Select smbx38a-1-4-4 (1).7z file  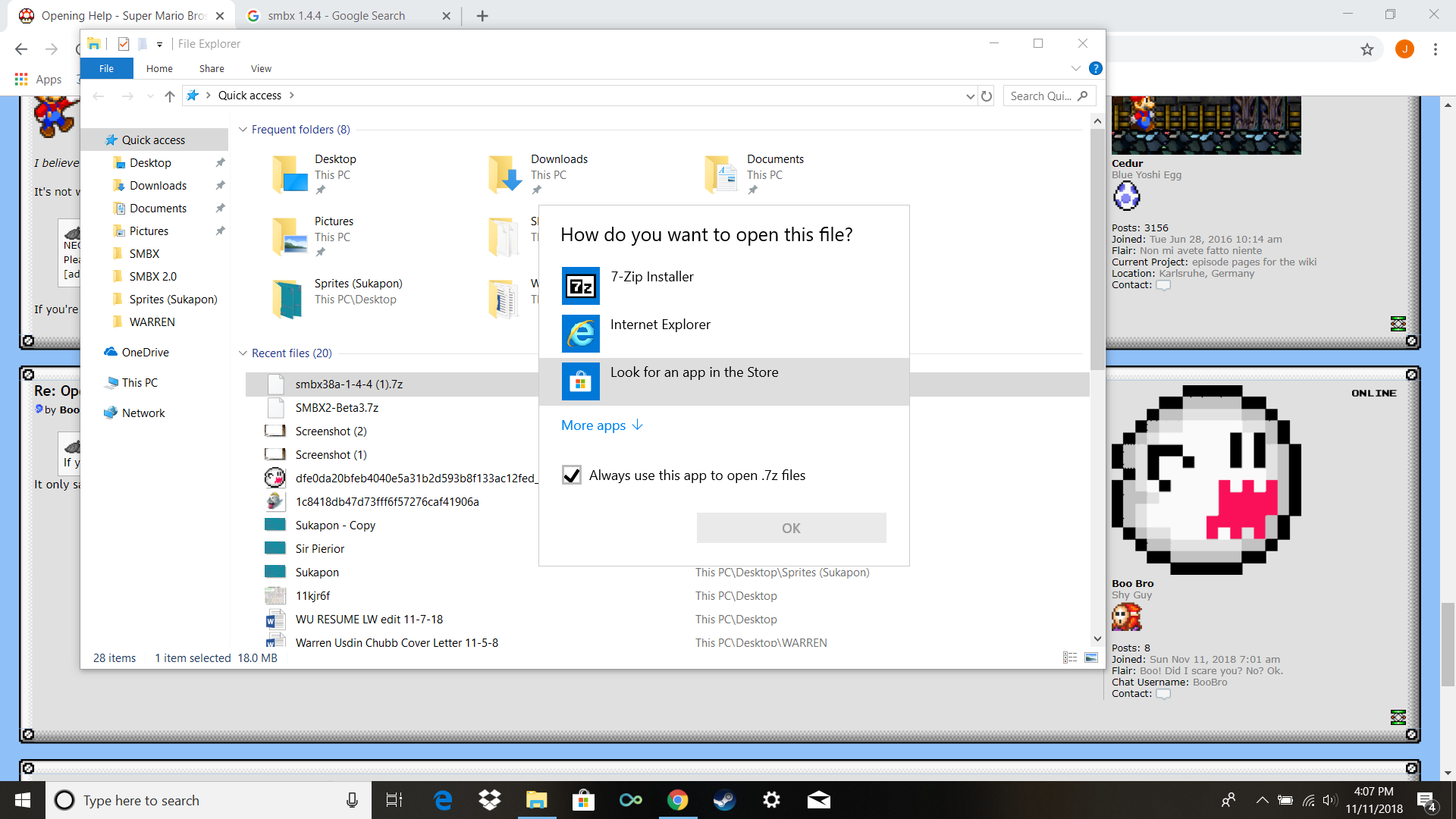pos(349,384)
